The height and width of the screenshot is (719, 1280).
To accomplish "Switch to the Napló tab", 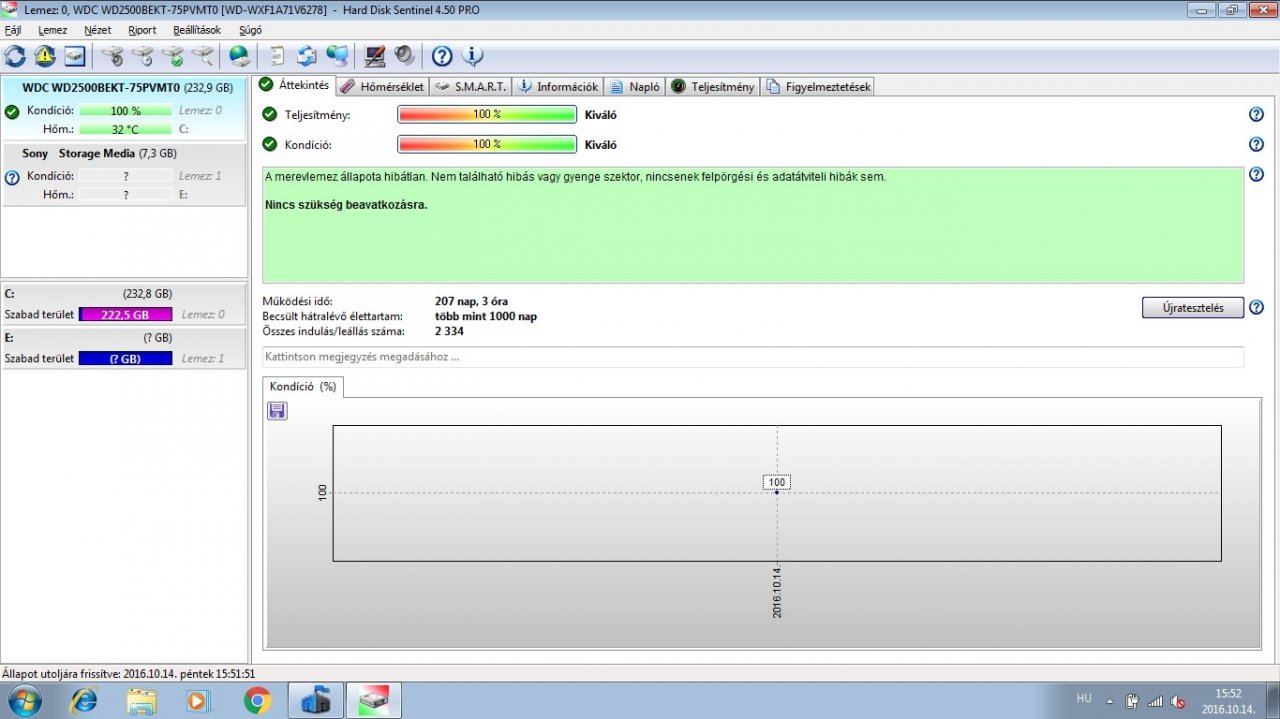I will click(635, 87).
